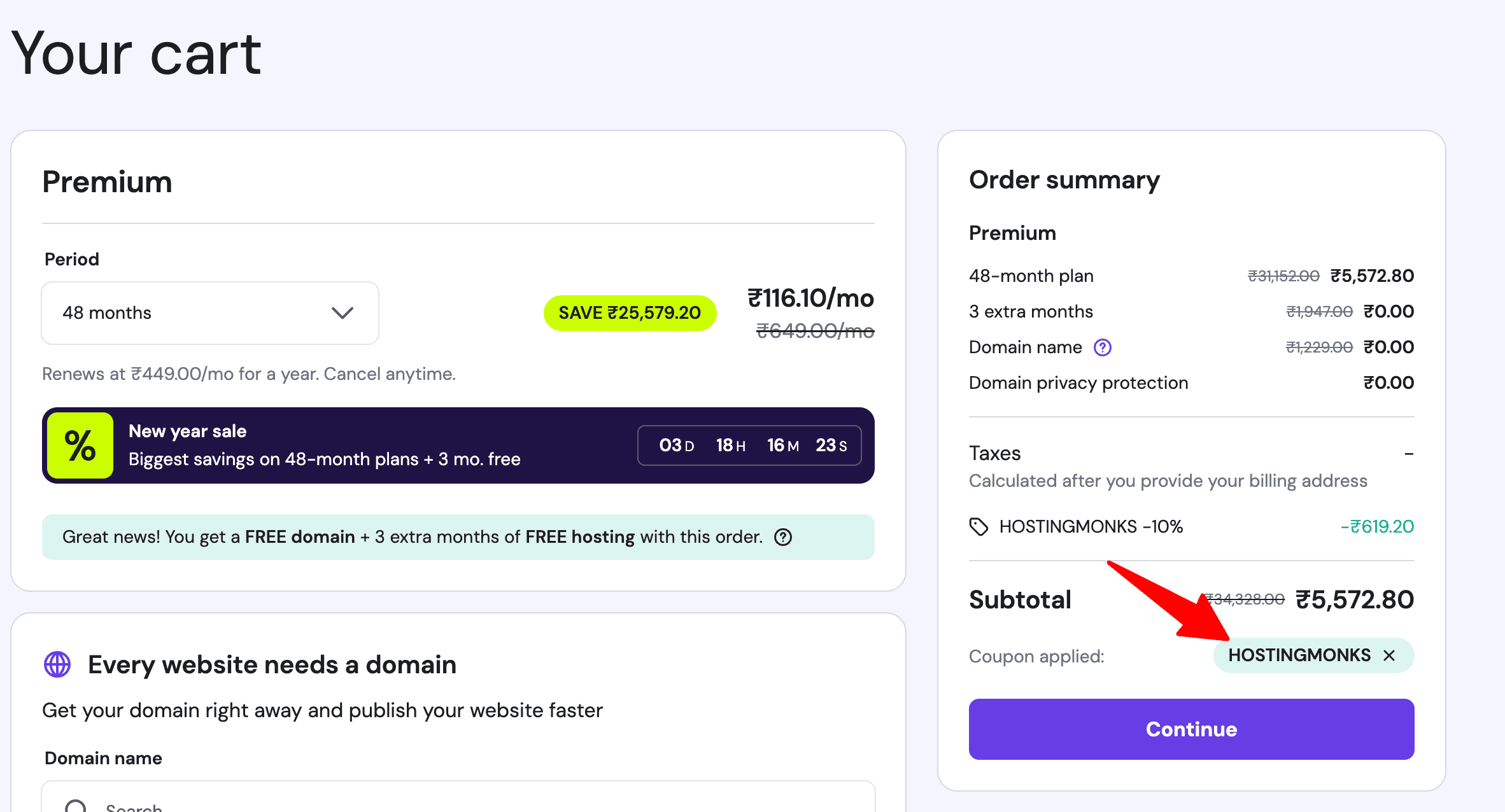Click the "Cancel anytime" text link
The width and height of the screenshot is (1505, 812).
pos(391,374)
